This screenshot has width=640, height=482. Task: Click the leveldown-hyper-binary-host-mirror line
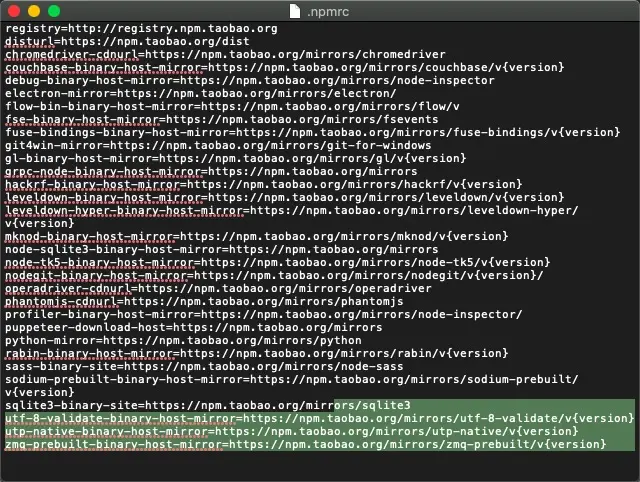point(292,217)
